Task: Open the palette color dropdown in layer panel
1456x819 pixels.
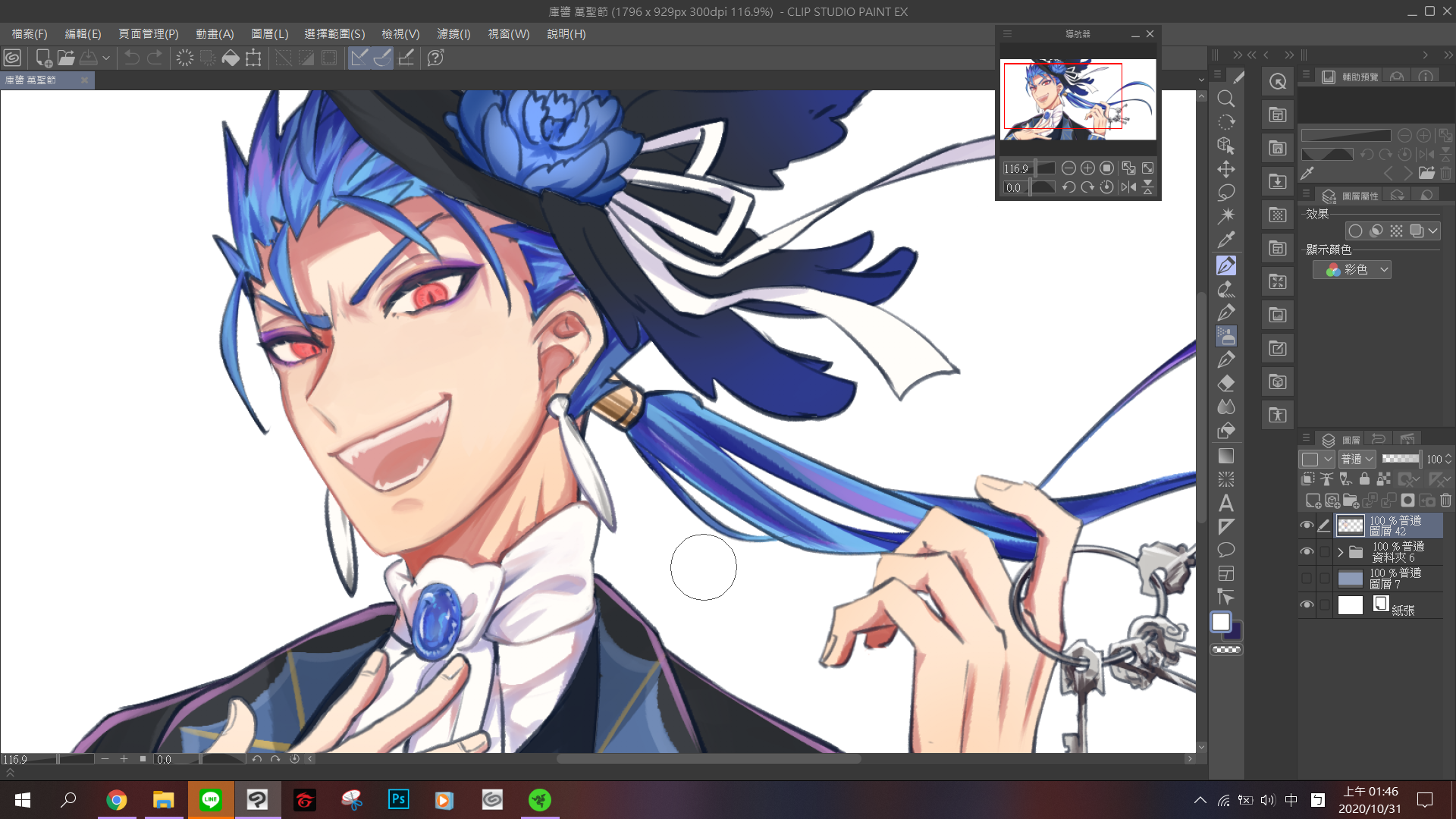Action: coord(1316,459)
